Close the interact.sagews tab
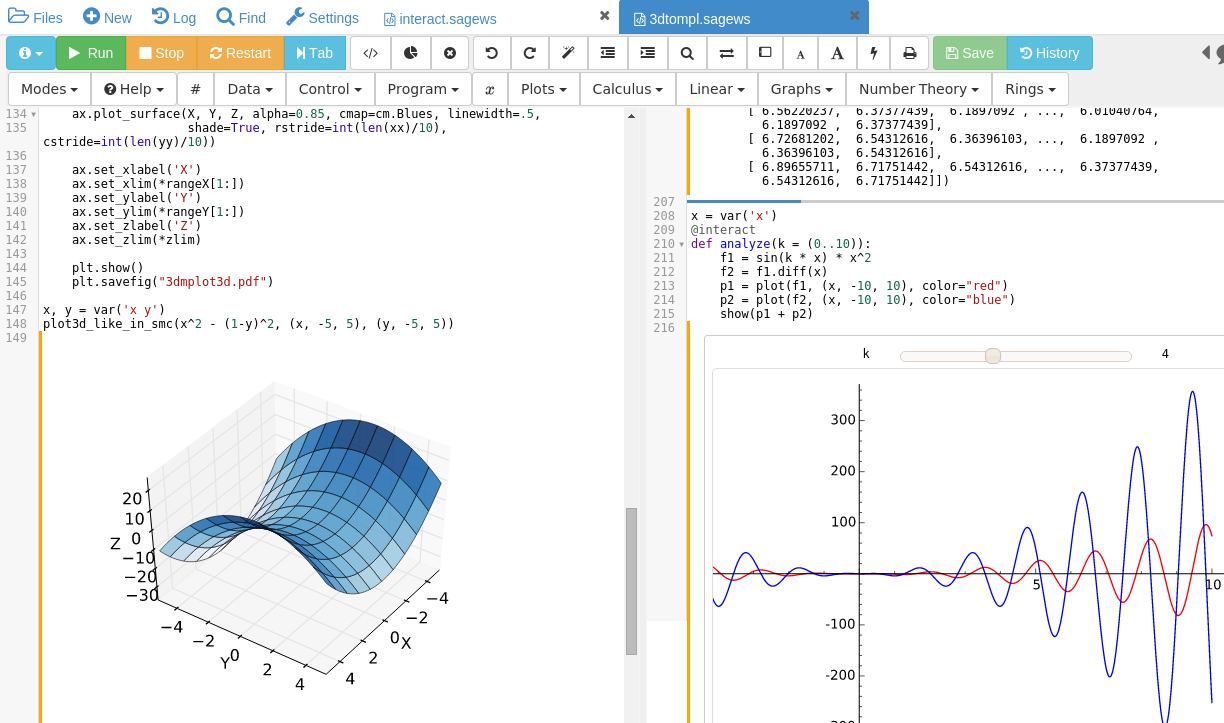This screenshot has width=1224, height=723. [x=604, y=16]
